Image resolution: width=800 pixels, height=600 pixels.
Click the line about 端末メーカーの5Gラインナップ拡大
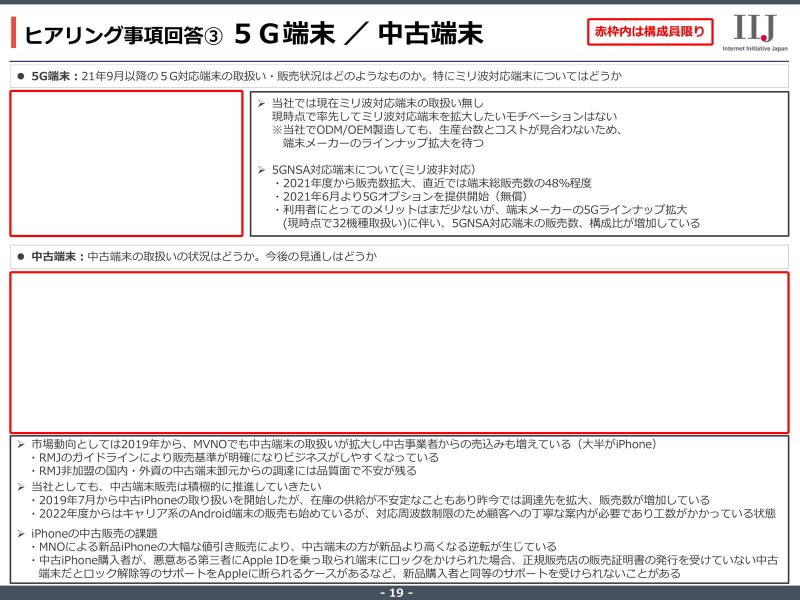click(x=481, y=210)
